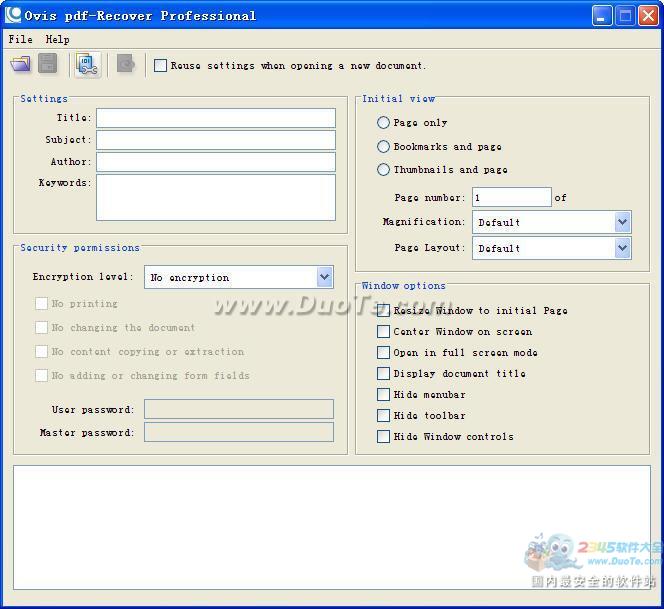Screen dimensions: 664x609
Task: Click the Page number field
Action: click(x=512, y=197)
